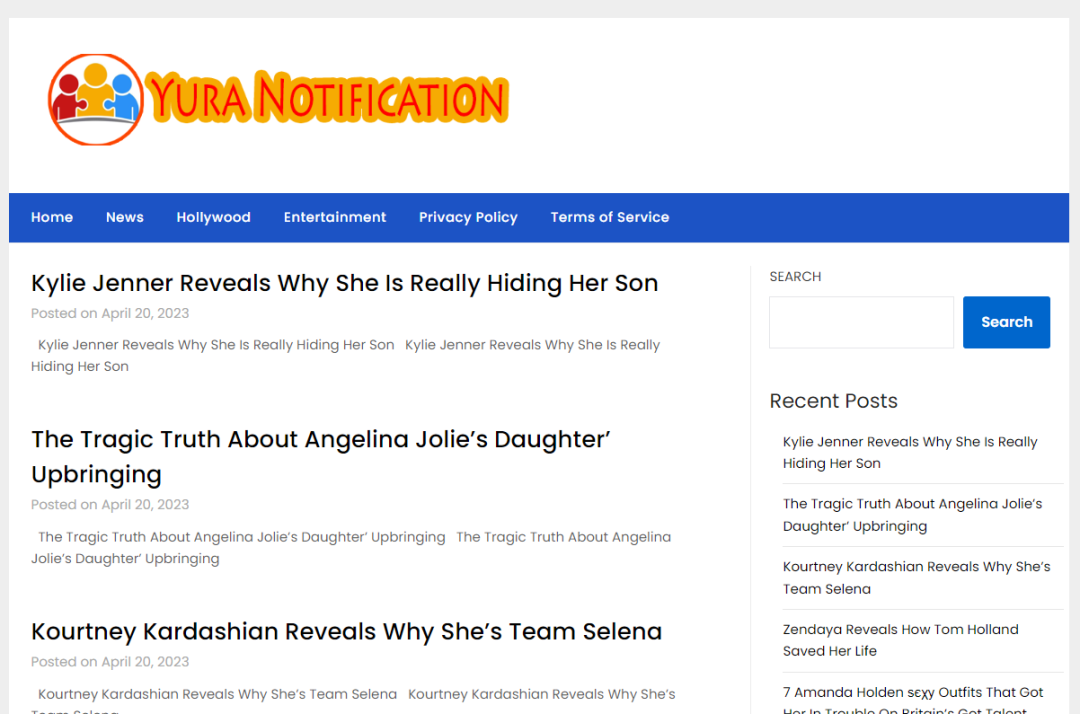1080x714 pixels.
Task: Open Angelina Jolie post in Recent Posts
Action: tap(913, 515)
